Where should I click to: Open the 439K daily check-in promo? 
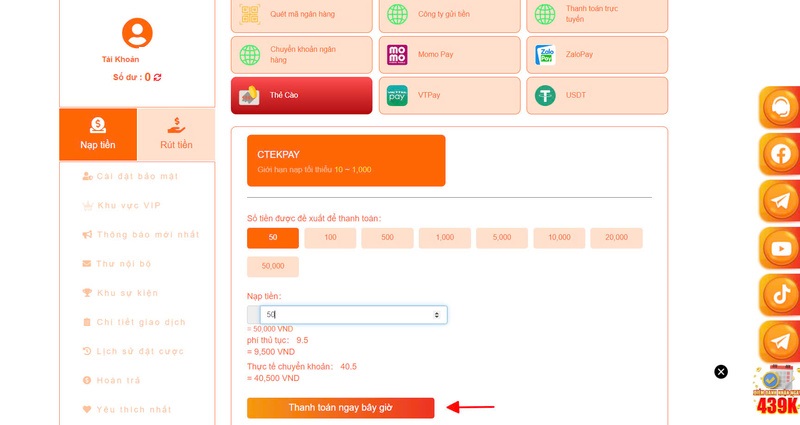[x=777, y=391]
